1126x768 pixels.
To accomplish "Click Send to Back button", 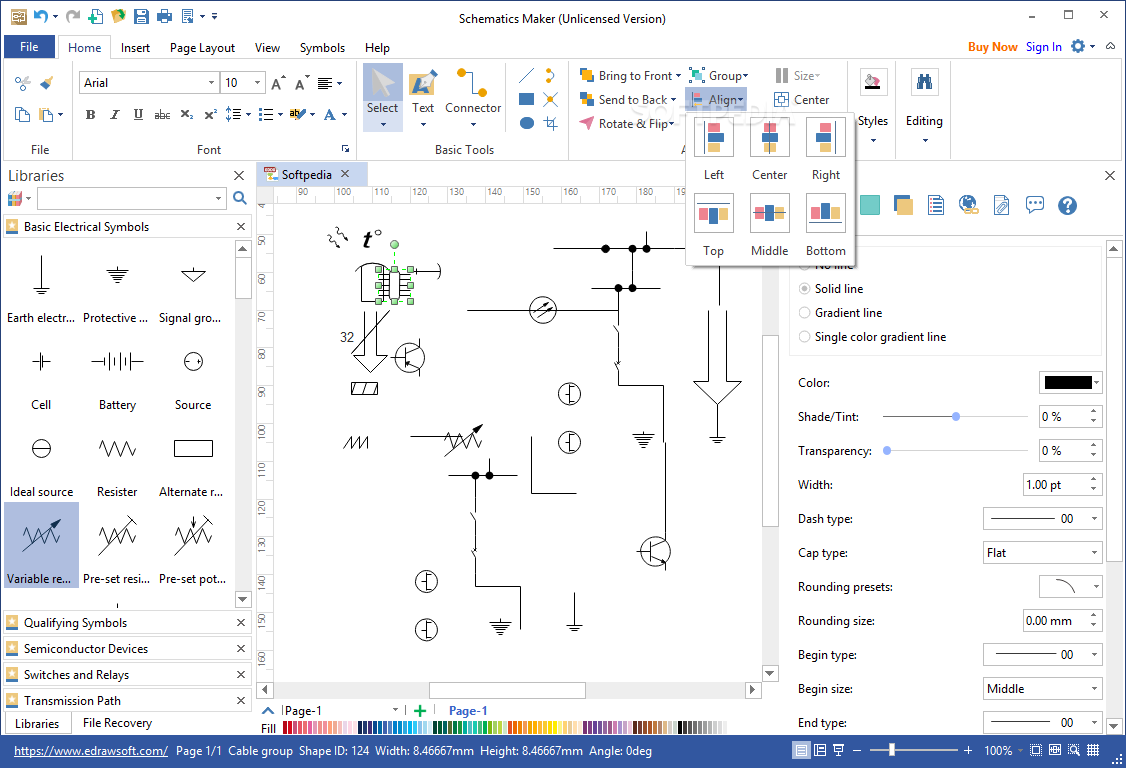I will [627, 100].
